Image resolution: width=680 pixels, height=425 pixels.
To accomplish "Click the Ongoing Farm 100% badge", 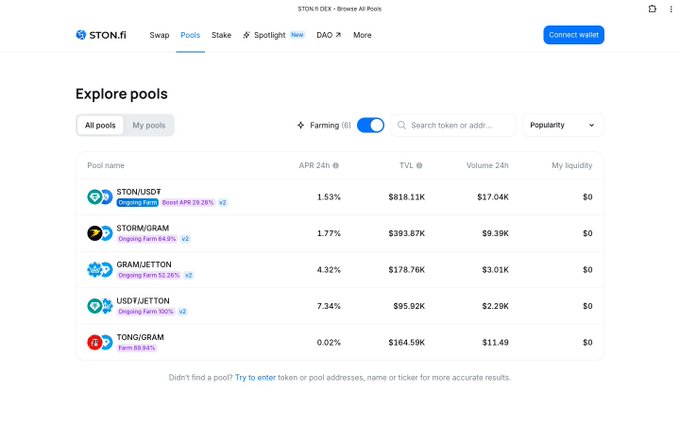I will click(146, 311).
